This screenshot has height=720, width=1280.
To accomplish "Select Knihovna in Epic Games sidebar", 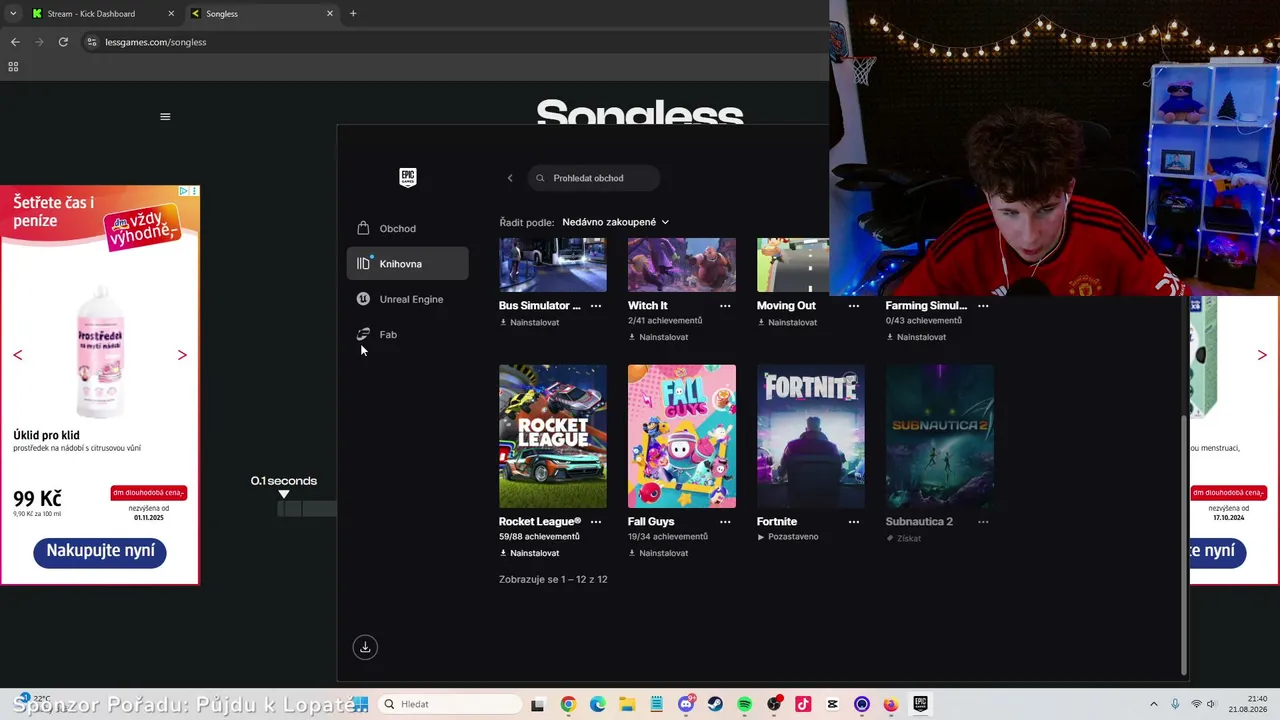I will (x=407, y=264).
